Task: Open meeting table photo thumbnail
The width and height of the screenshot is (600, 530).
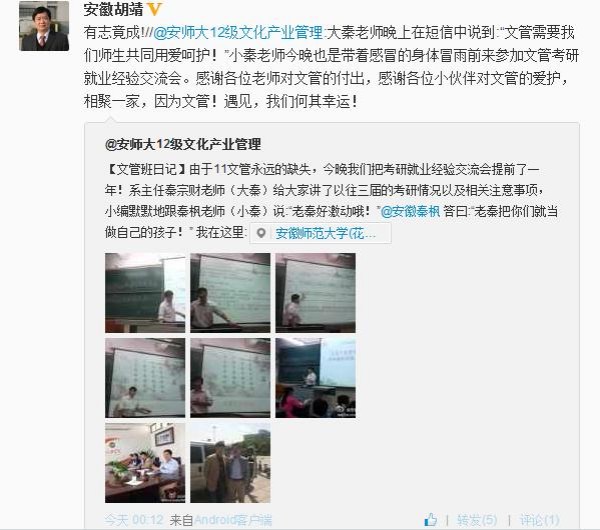Action: coord(145,463)
